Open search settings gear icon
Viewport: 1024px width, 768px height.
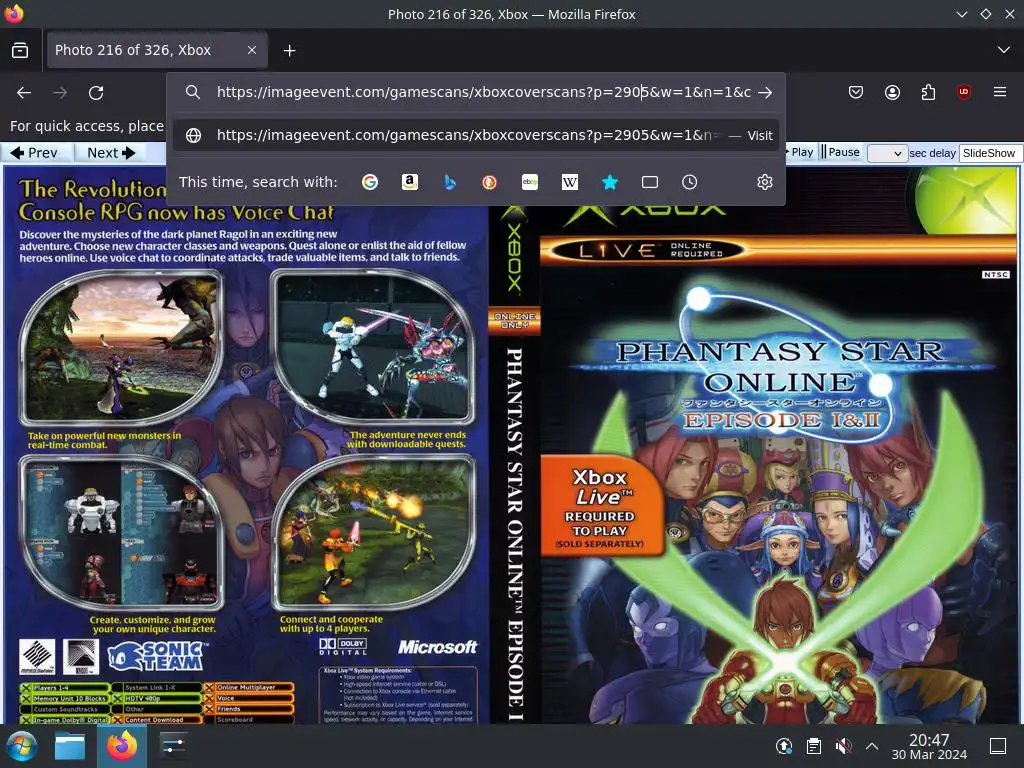(x=765, y=182)
